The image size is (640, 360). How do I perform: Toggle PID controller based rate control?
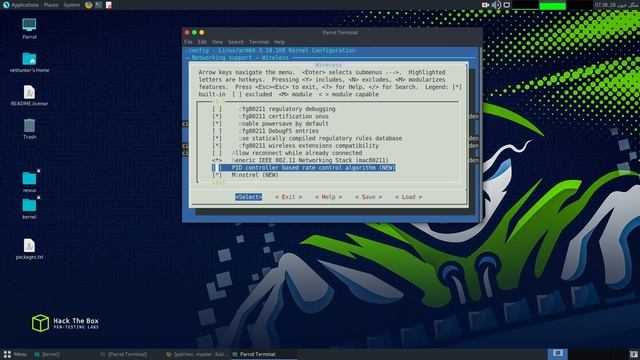(303, 168)
